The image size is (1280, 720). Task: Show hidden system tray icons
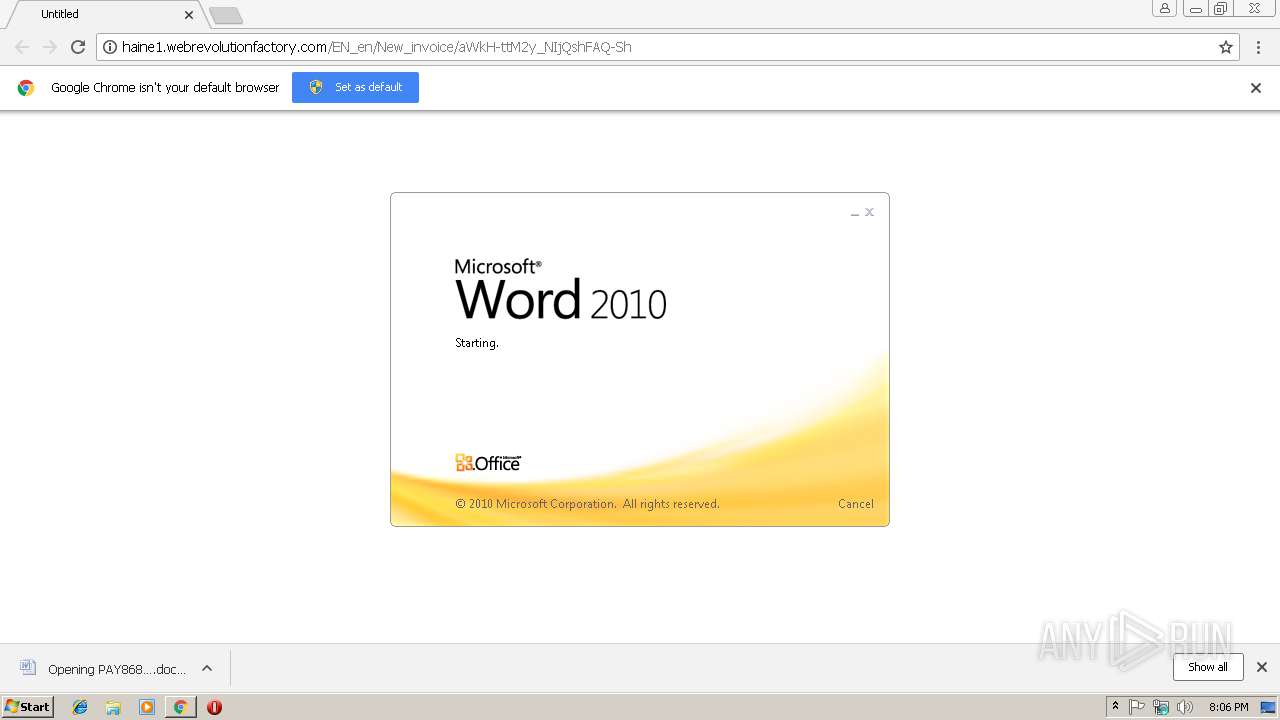[x=1115, y=707]
